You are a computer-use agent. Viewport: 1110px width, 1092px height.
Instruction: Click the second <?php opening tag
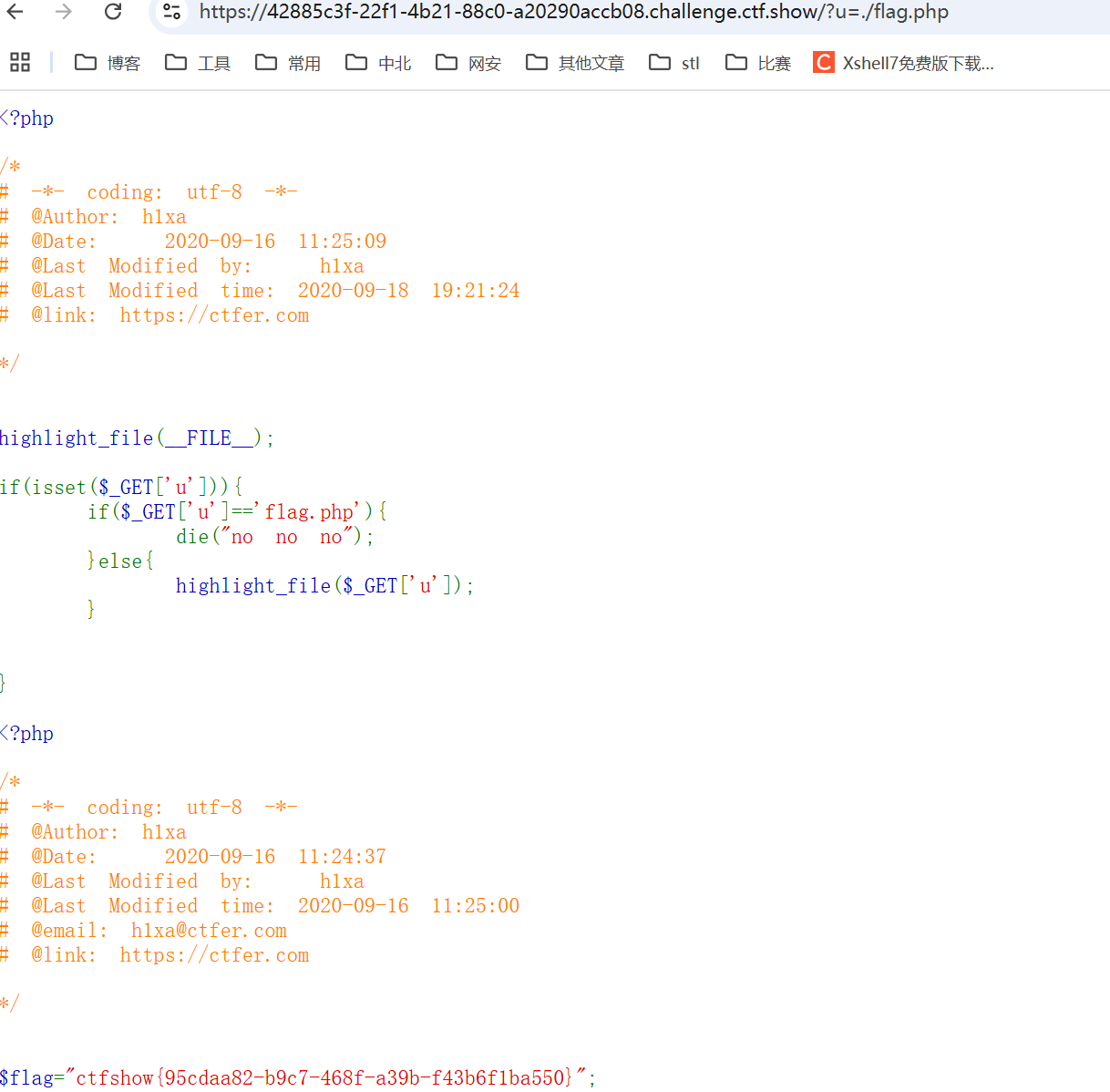26,734
